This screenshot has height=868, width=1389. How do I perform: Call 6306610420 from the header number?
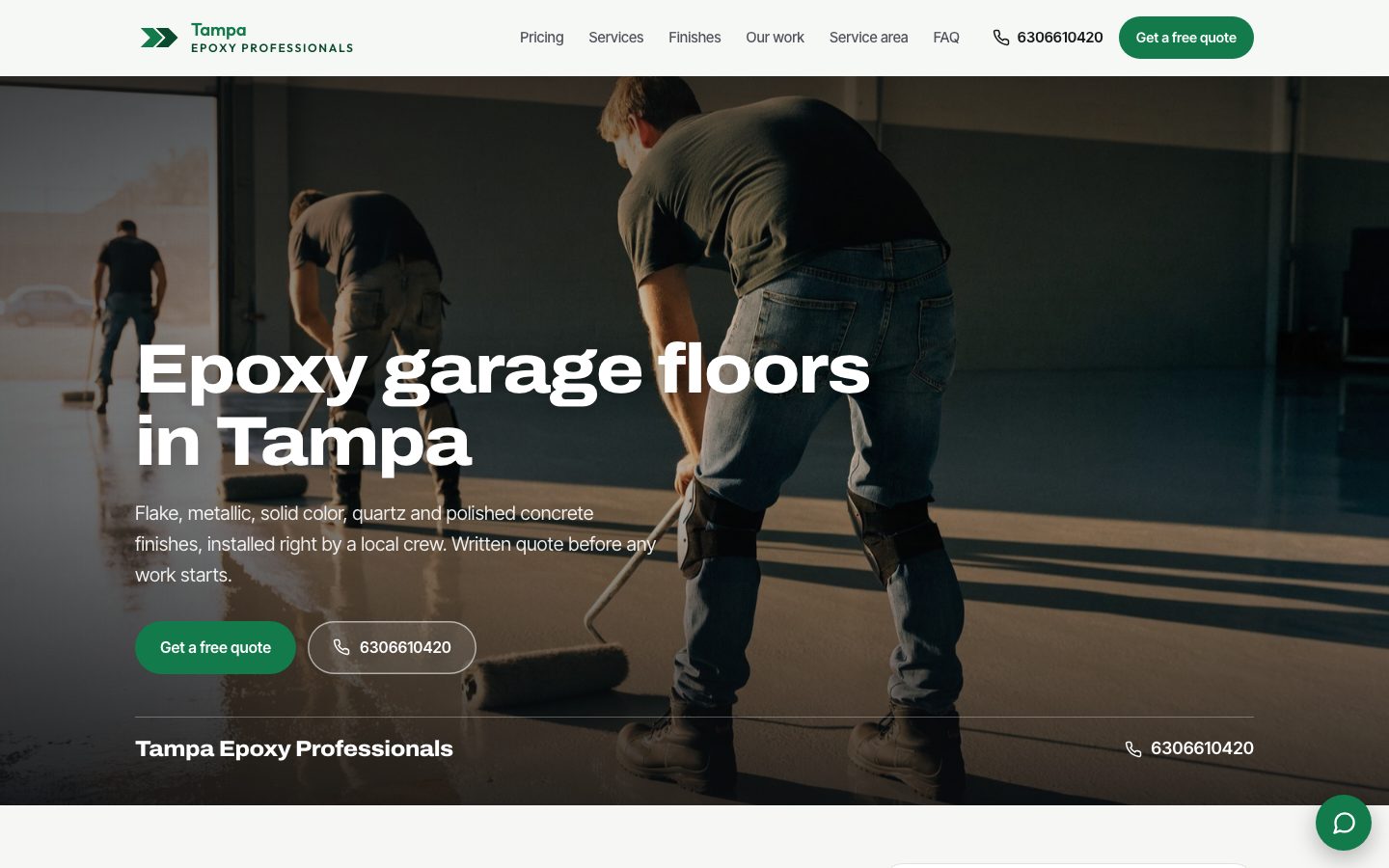click(x=1060, y=38)
